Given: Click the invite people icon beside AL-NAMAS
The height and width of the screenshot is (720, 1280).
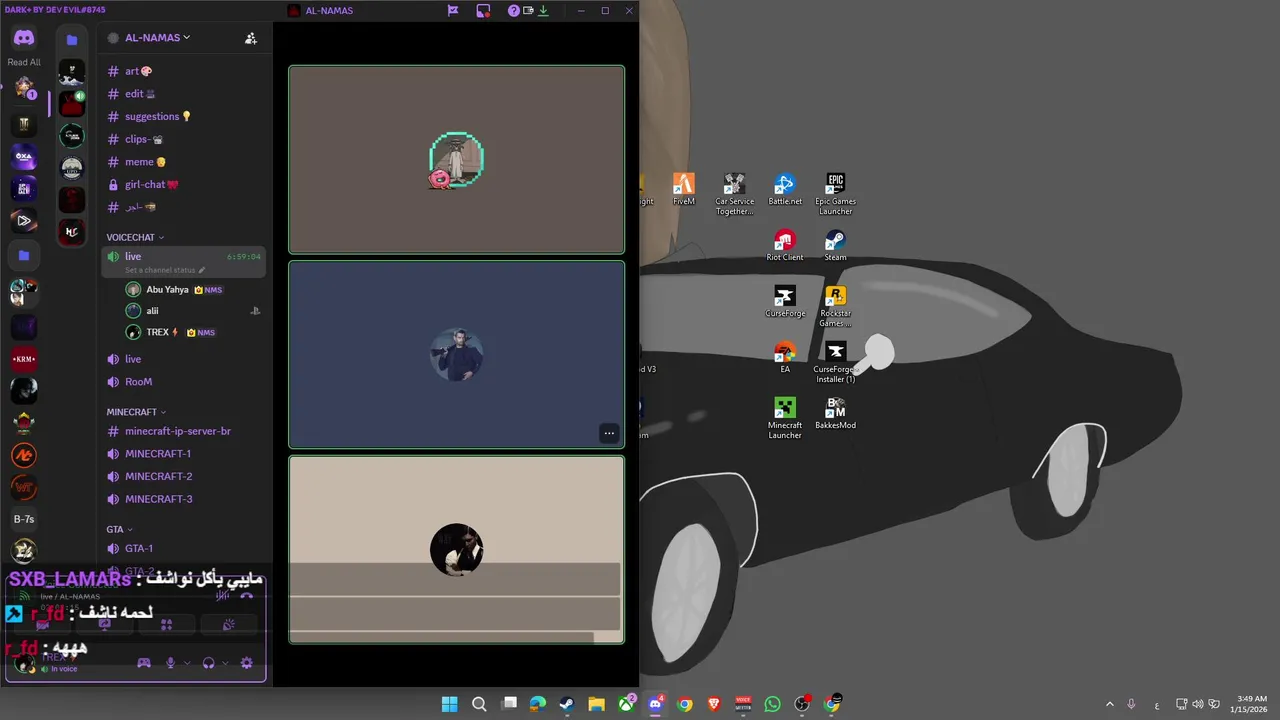Looking at the screenshot, I should coord(251,38).
